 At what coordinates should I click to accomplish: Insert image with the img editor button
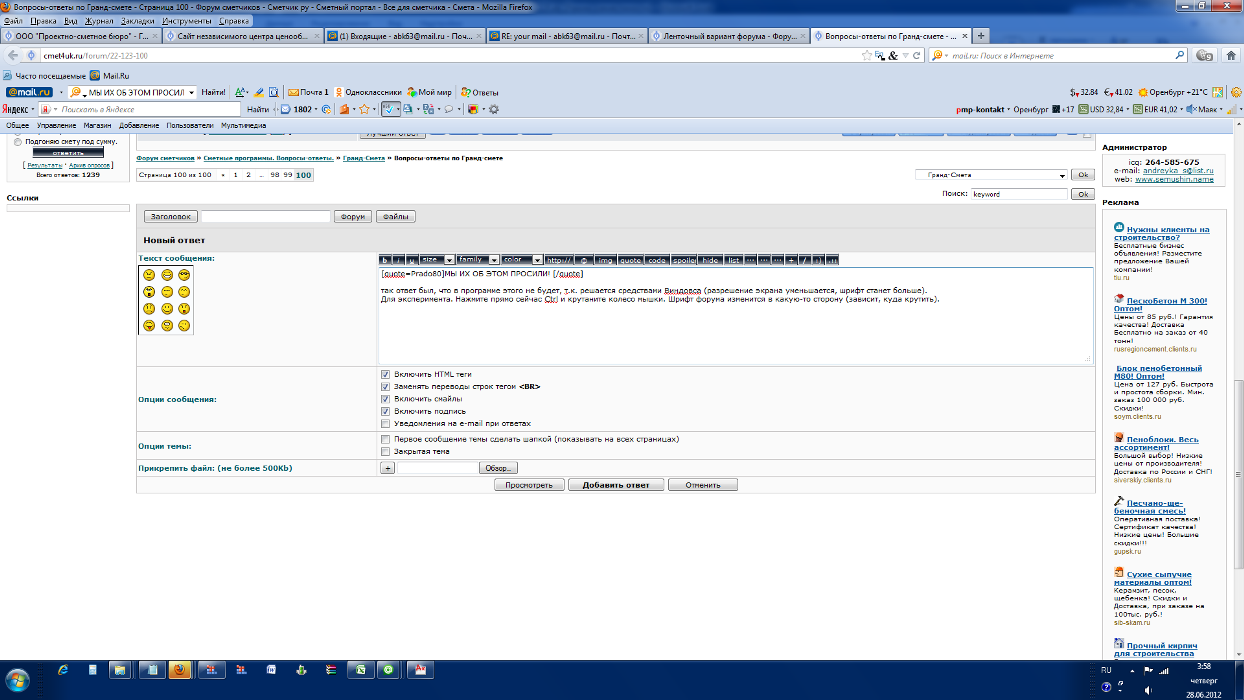(605, 260)
